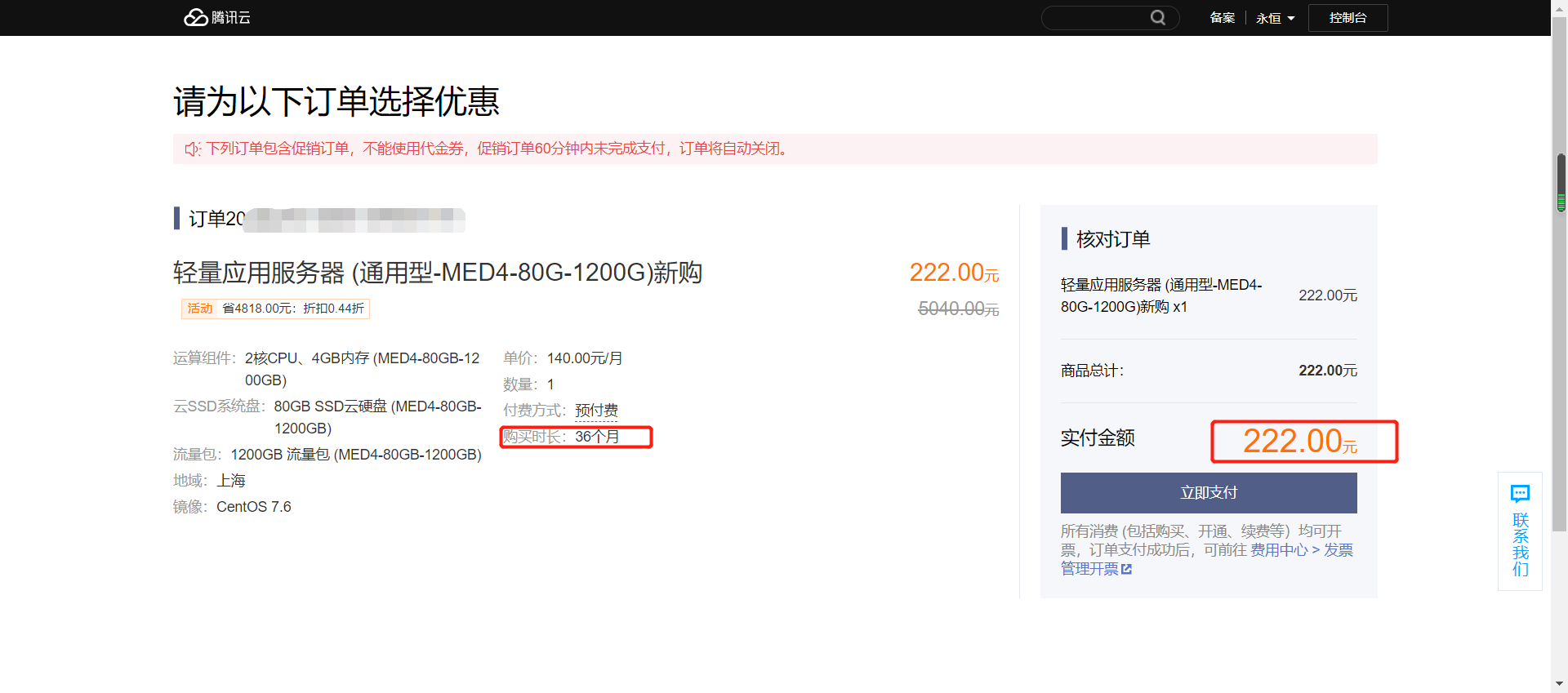Open the 备案 link

click(1222, 17)
